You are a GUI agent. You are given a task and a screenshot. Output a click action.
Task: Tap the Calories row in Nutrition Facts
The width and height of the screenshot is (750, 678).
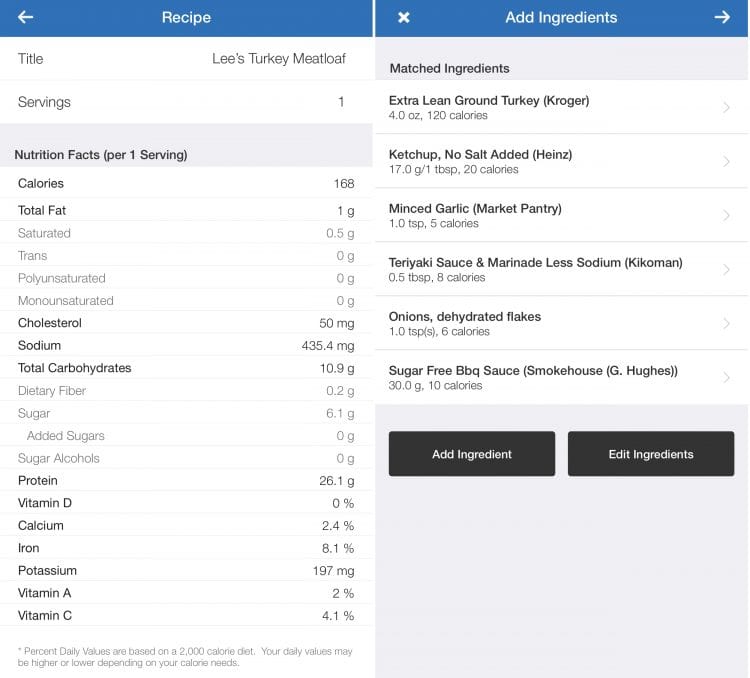pos(186,183)
